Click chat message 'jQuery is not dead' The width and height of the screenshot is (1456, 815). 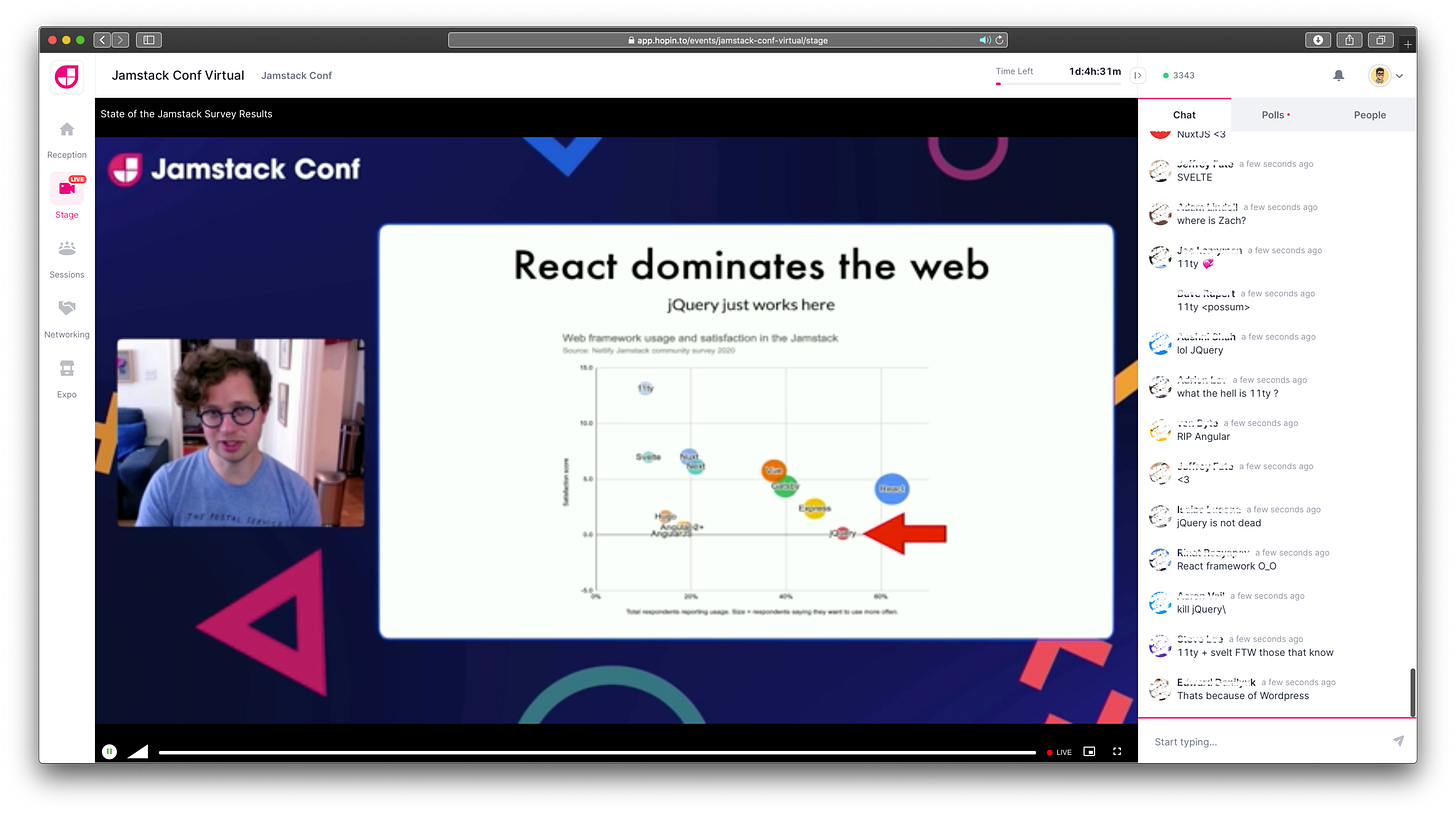(x=1219, y=523)
